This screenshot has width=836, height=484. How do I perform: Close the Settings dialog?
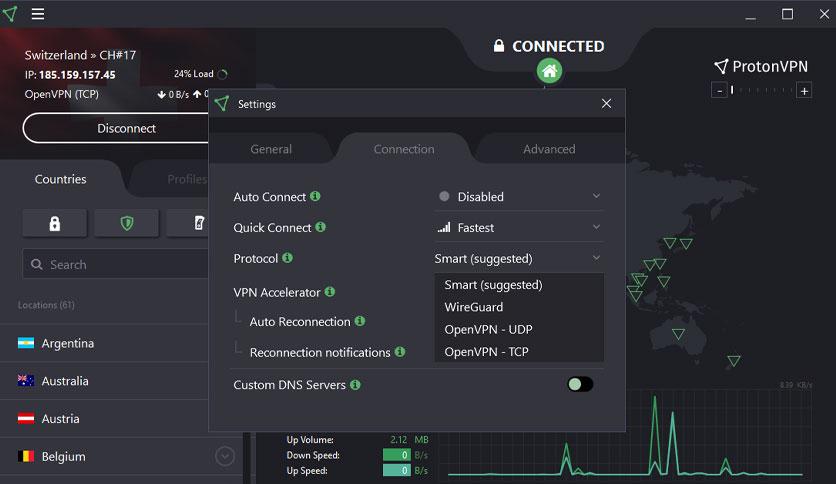tap(606, 103)
